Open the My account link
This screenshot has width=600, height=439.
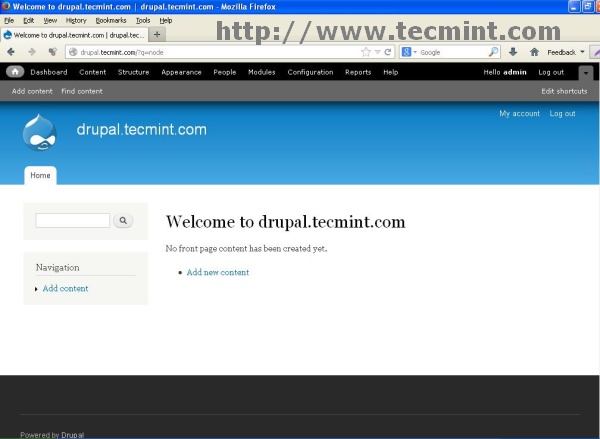point(519,113)
